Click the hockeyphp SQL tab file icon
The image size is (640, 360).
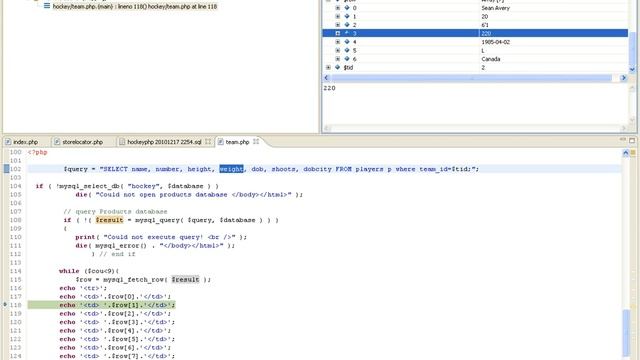pos(122,142)
